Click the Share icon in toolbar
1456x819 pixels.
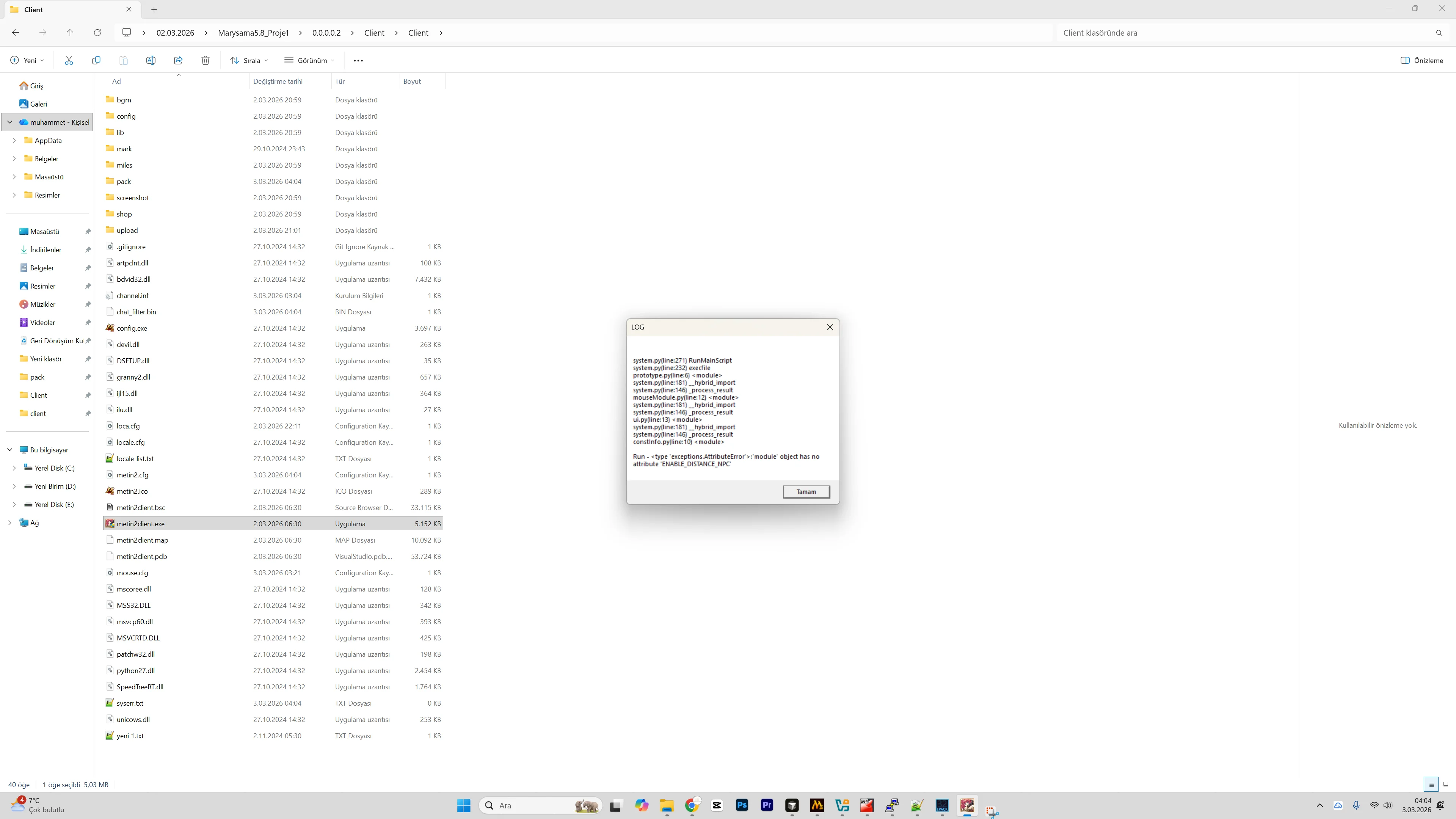pos(178,61)
